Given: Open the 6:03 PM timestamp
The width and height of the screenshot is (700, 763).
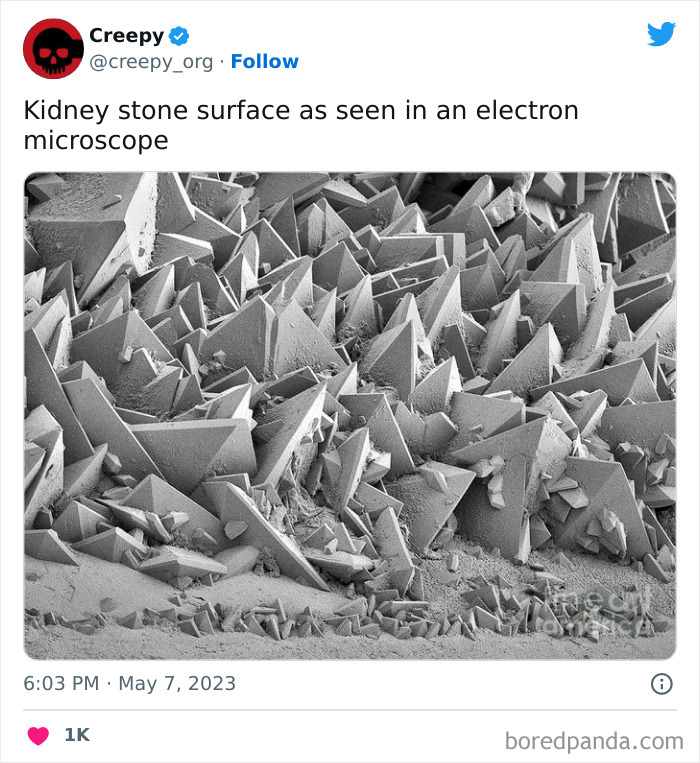Looking at the screenshot, I should pos(61,684).
